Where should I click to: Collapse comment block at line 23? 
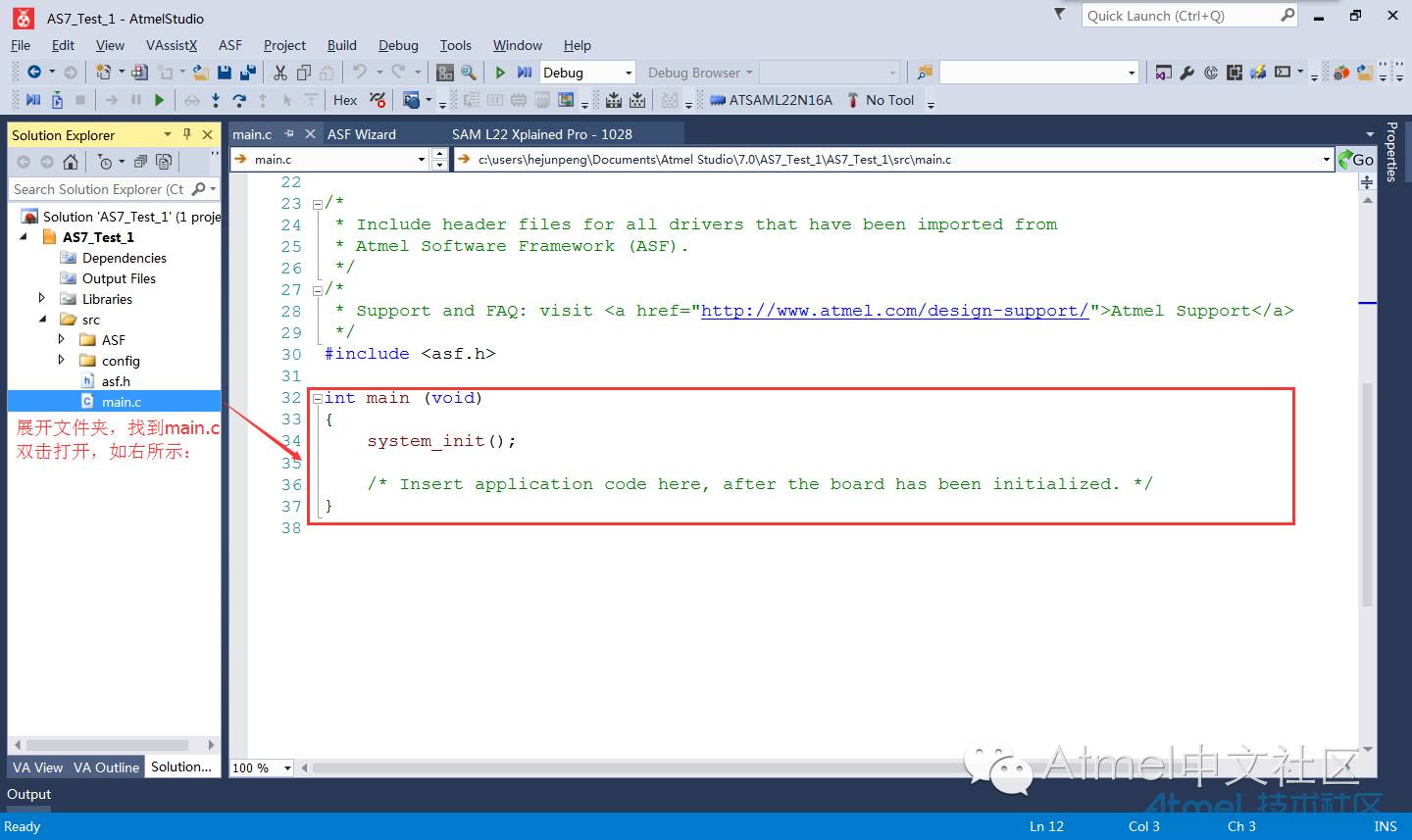coord(317,204)
